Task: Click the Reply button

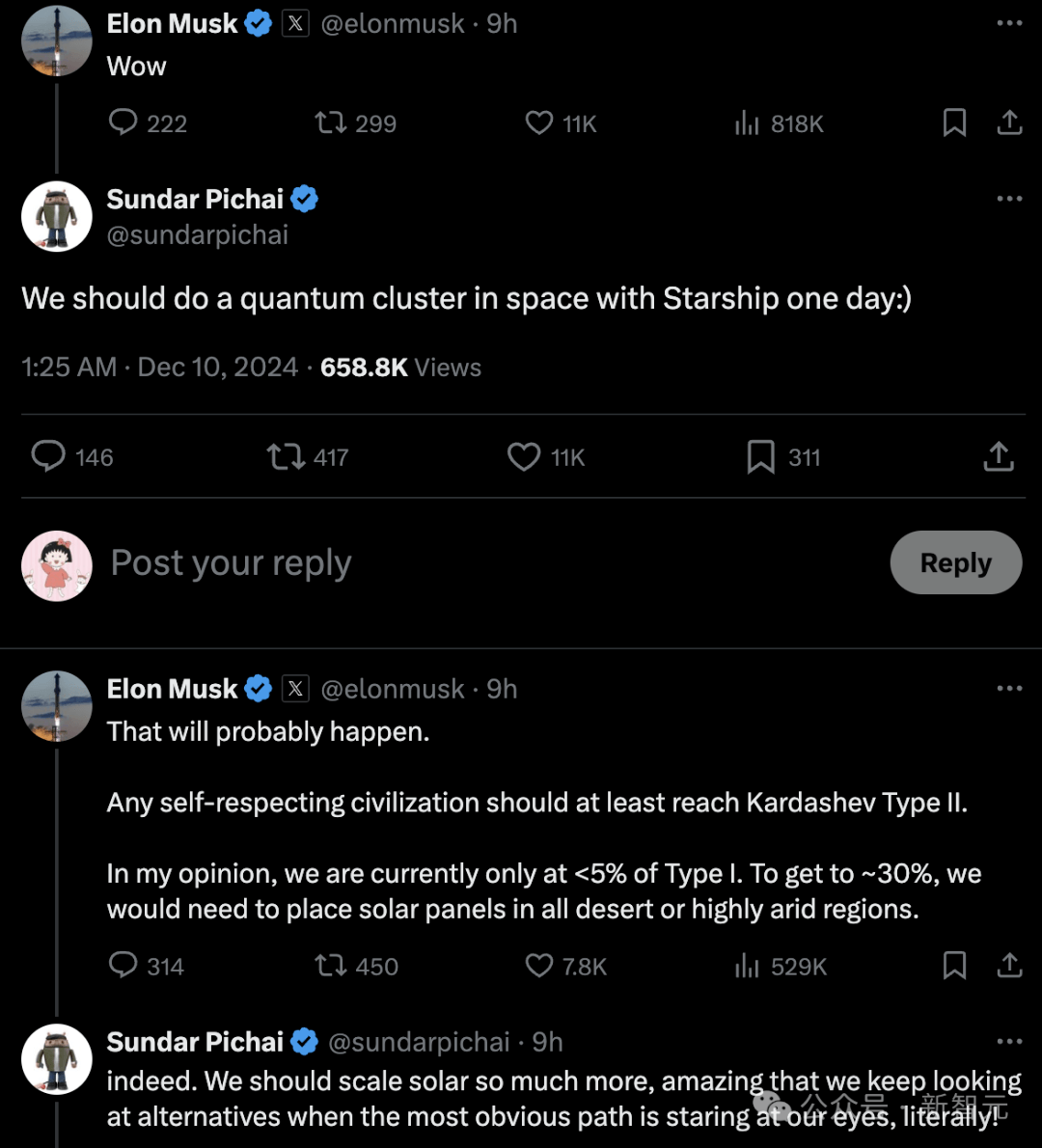Action: click(x=955, y=562)
